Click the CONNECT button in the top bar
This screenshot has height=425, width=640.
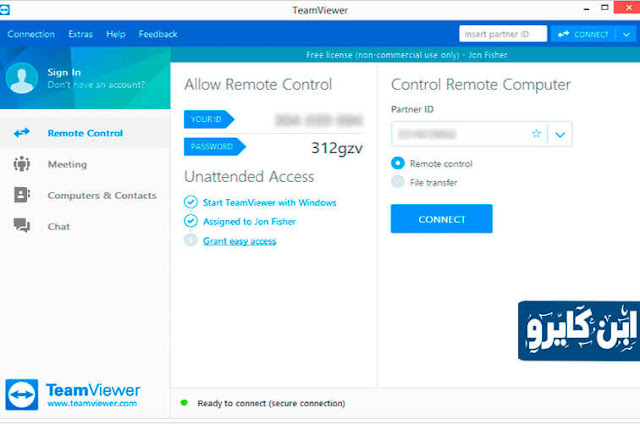pos(584,34)
